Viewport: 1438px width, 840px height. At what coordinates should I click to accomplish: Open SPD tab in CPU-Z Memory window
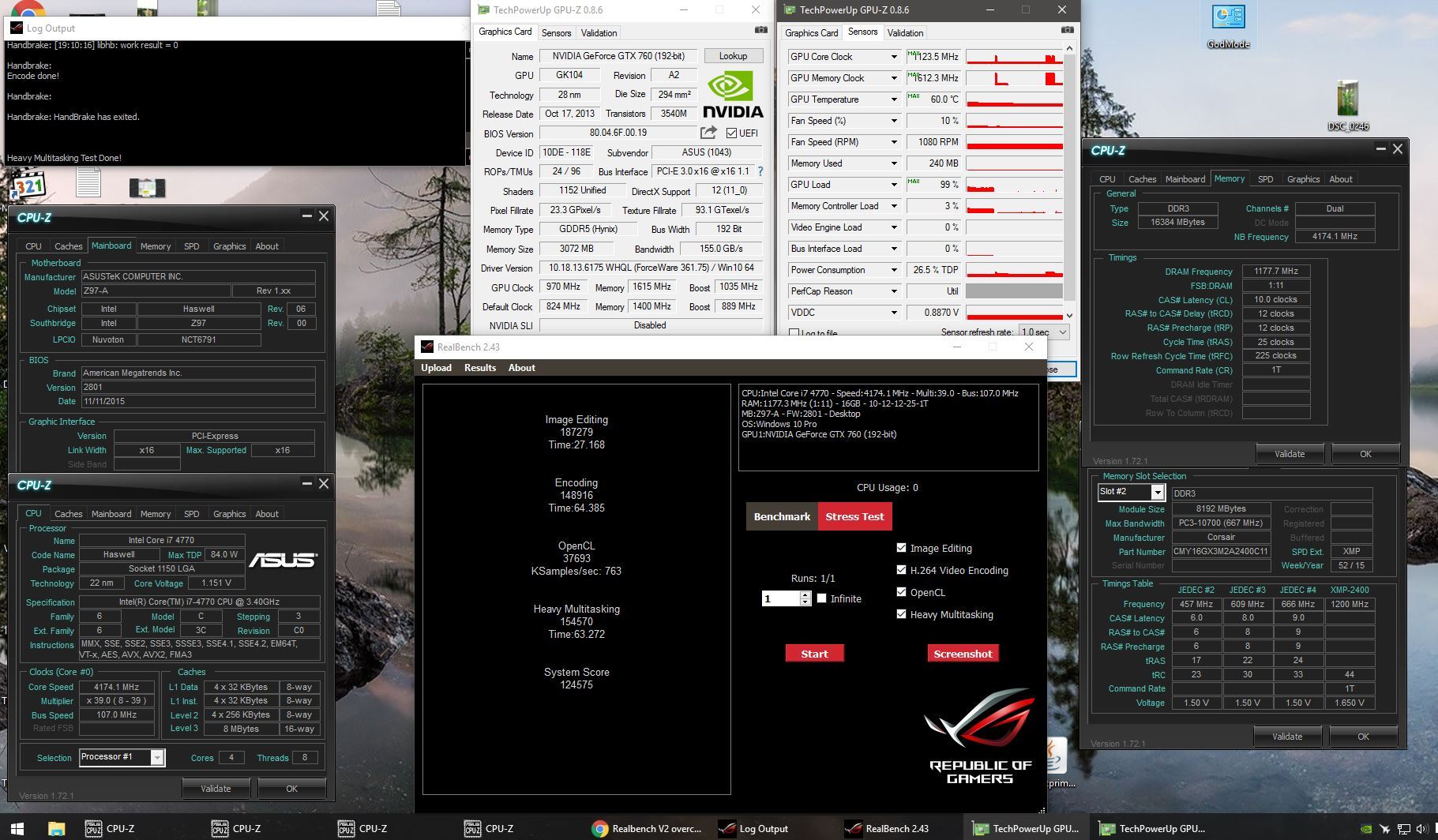[x=1265, y=179]
